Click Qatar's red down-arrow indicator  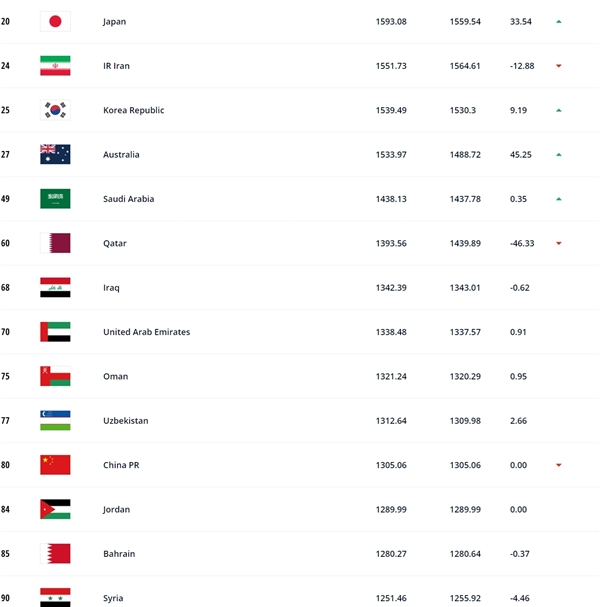(559, 243)
